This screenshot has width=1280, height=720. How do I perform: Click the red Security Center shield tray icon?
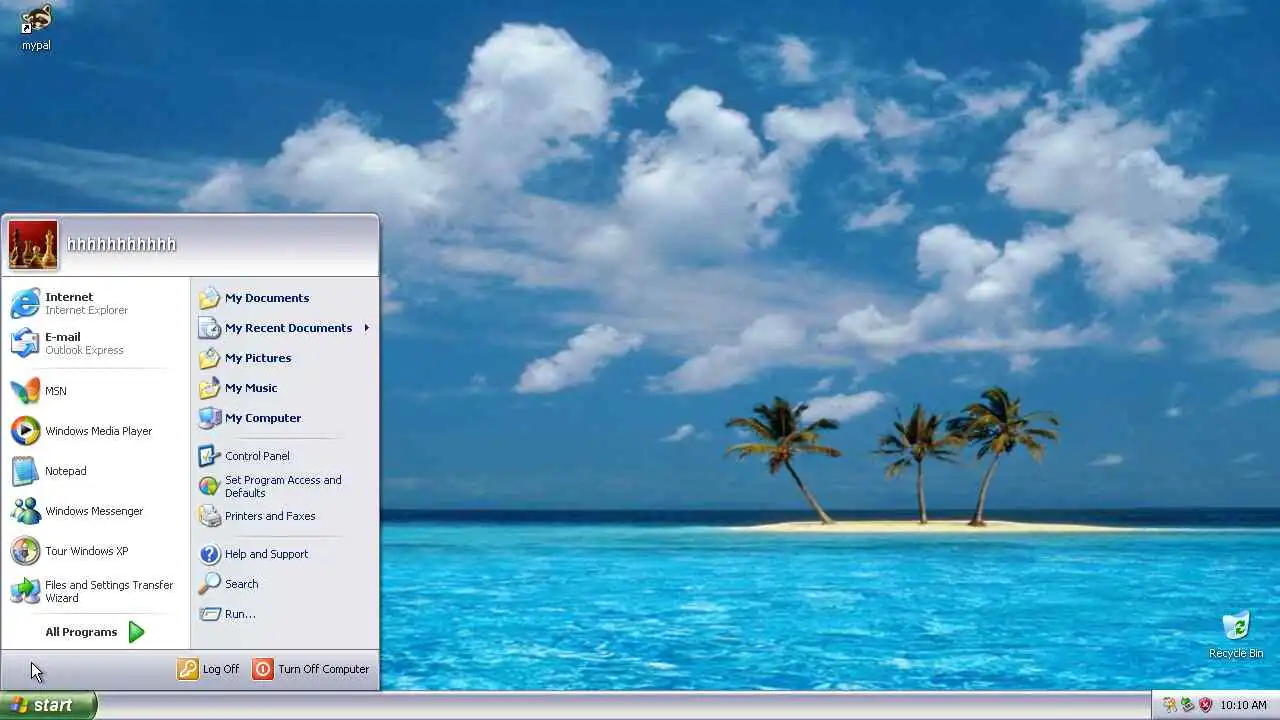[1205, 705]
